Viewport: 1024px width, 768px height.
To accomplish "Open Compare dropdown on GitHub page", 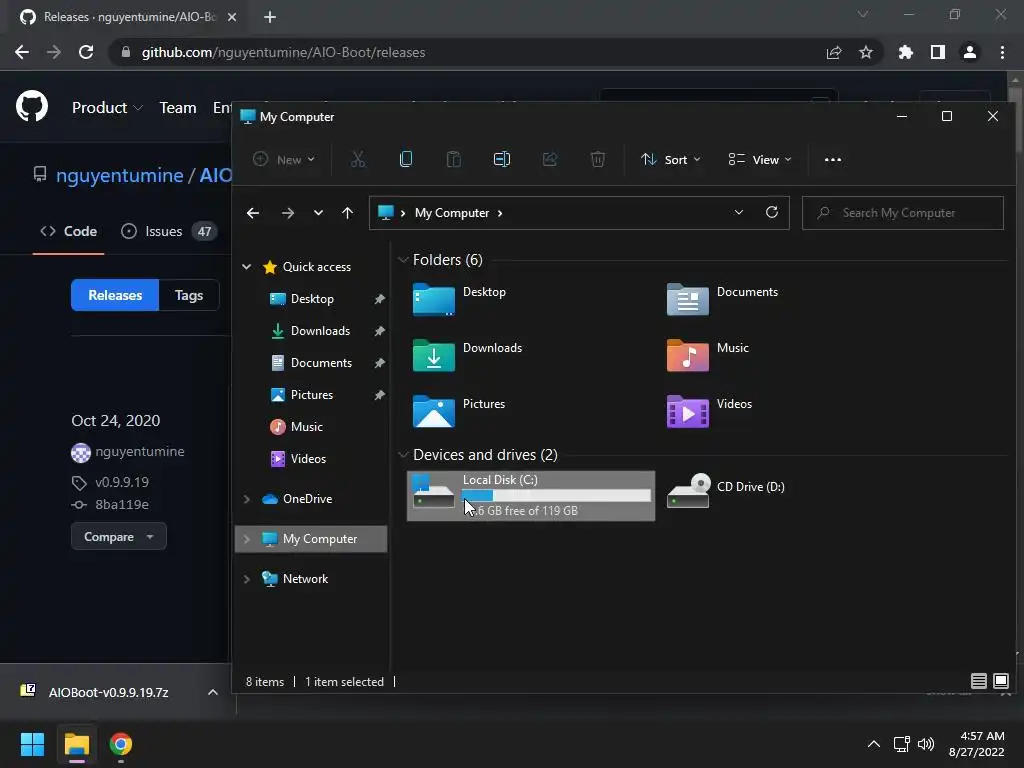I will click(x=119, y=537).
